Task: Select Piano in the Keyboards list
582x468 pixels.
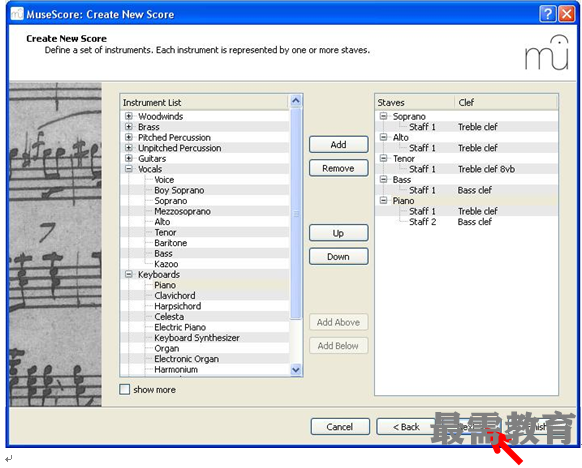Action: (165, 285)
